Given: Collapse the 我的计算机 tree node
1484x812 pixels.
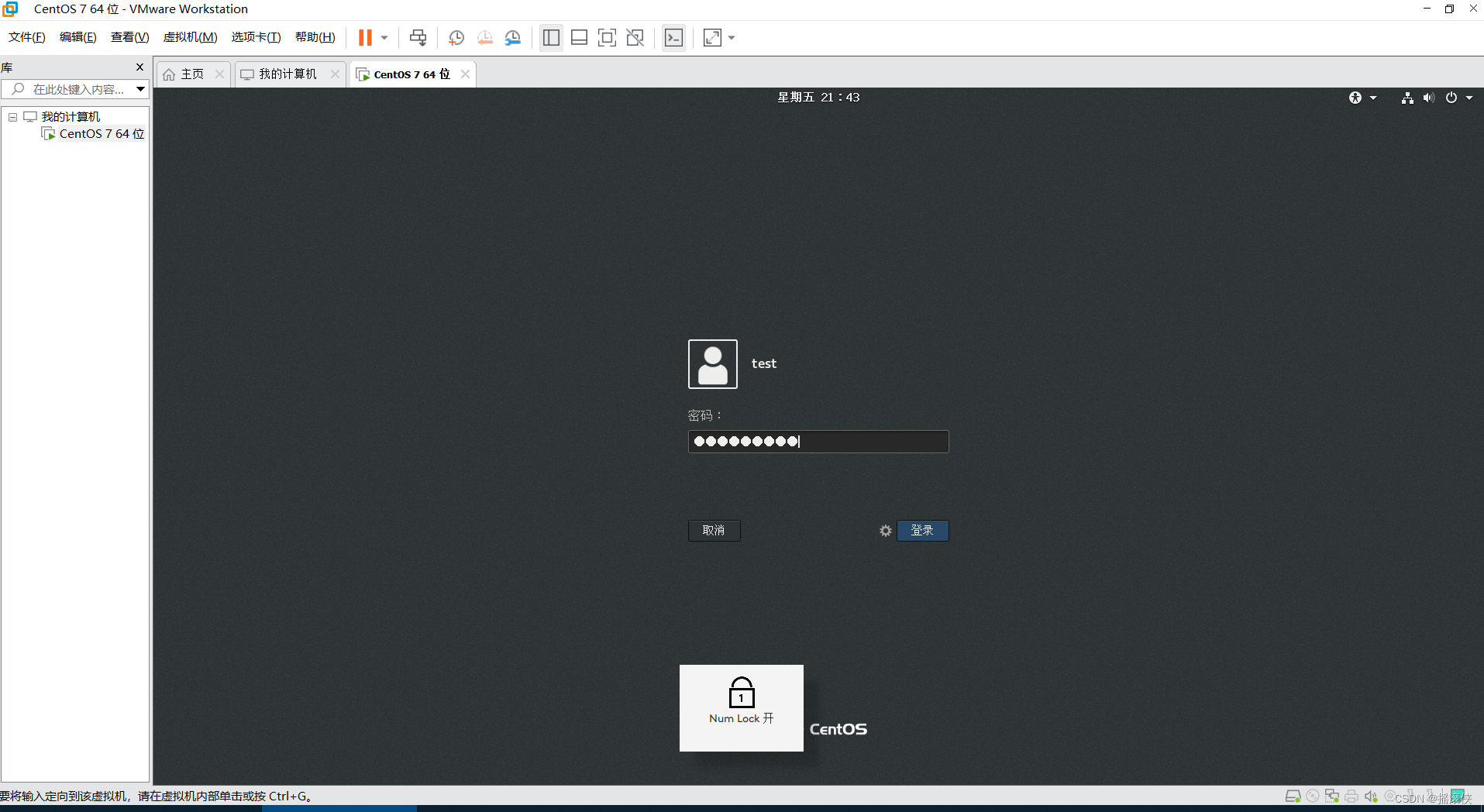Looking at the screenshot, I should tap(13, 117).
